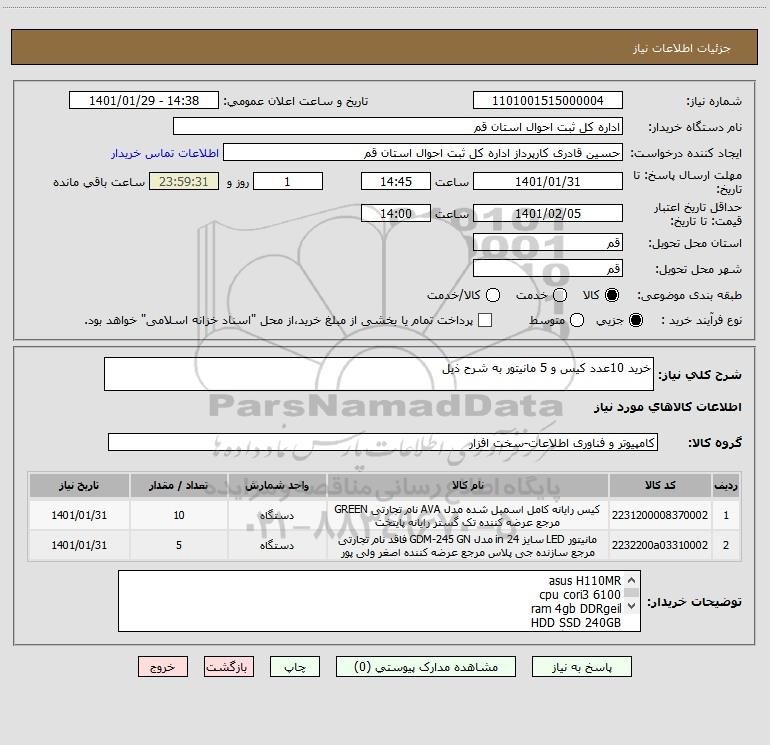Click the response deadline date 1401/01/31 field

pyautogui.click(x=548, y=181)
